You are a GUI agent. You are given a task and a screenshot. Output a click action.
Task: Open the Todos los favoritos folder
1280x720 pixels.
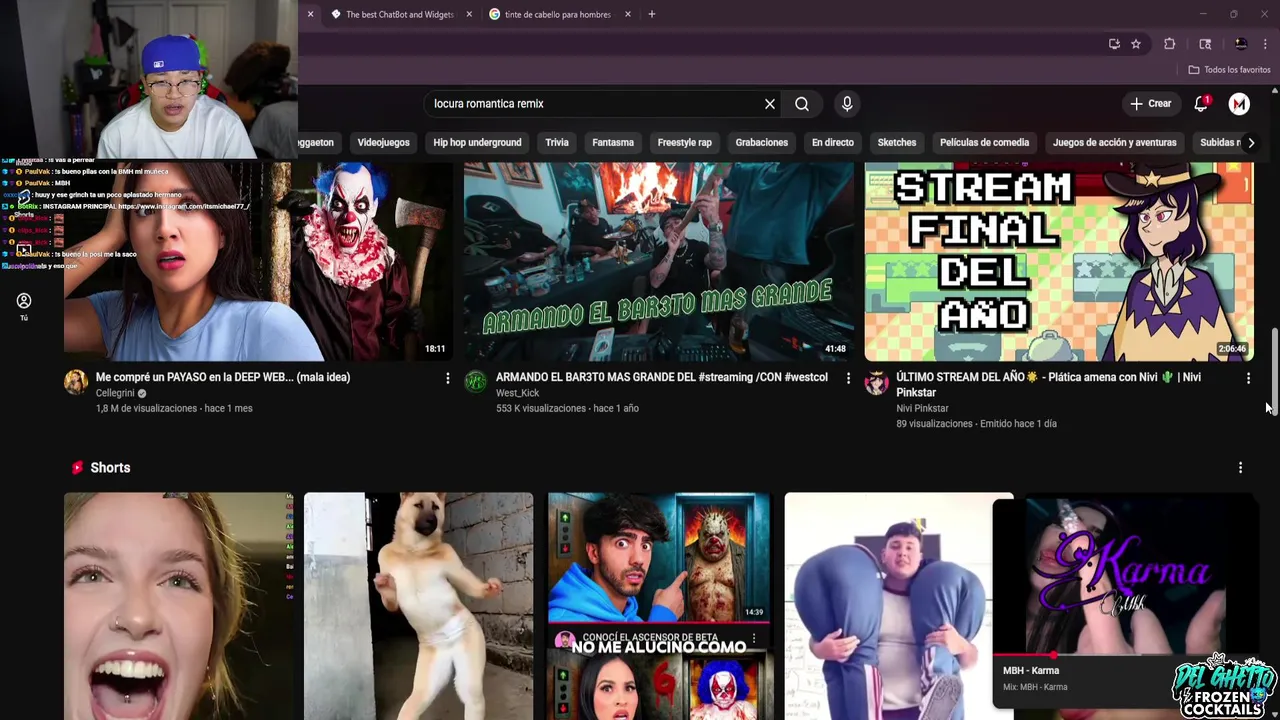pos(1229,70)
